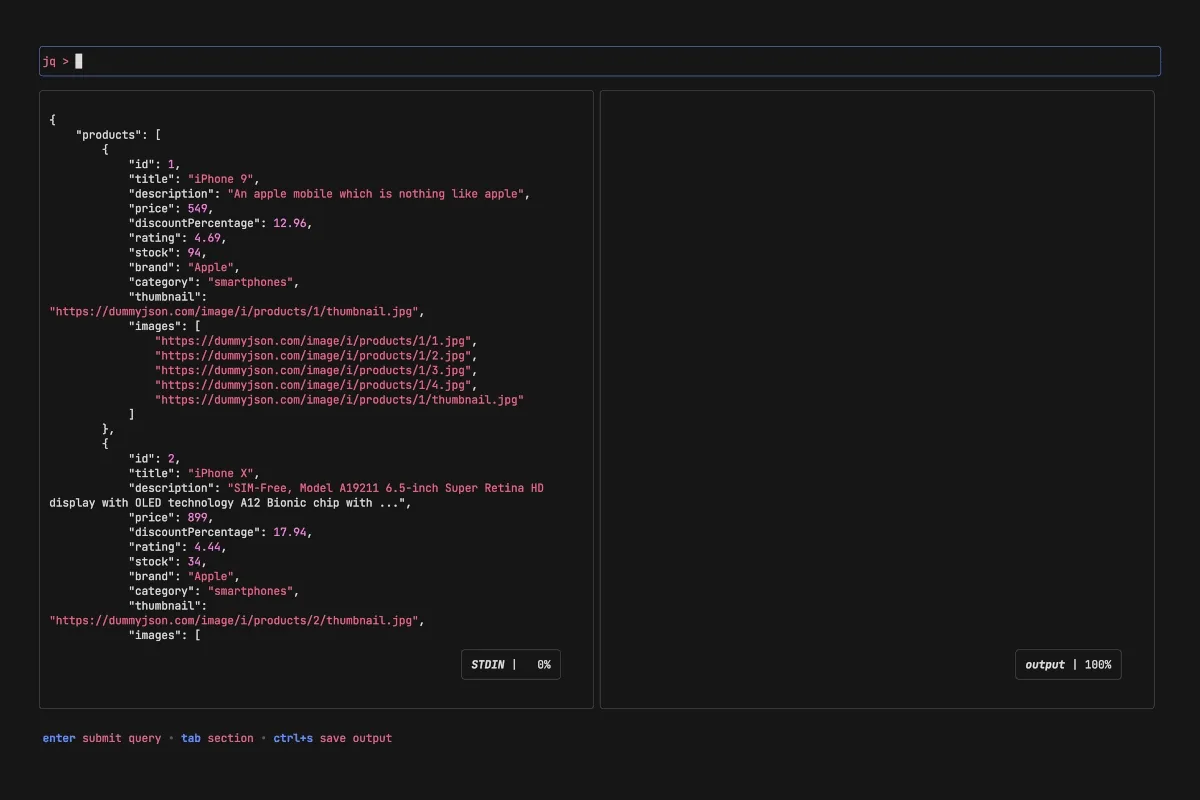Viewport: 1200px width, 800px height.
Task: Click the 'tab section' hint
Action: click(x=217, y=738)
